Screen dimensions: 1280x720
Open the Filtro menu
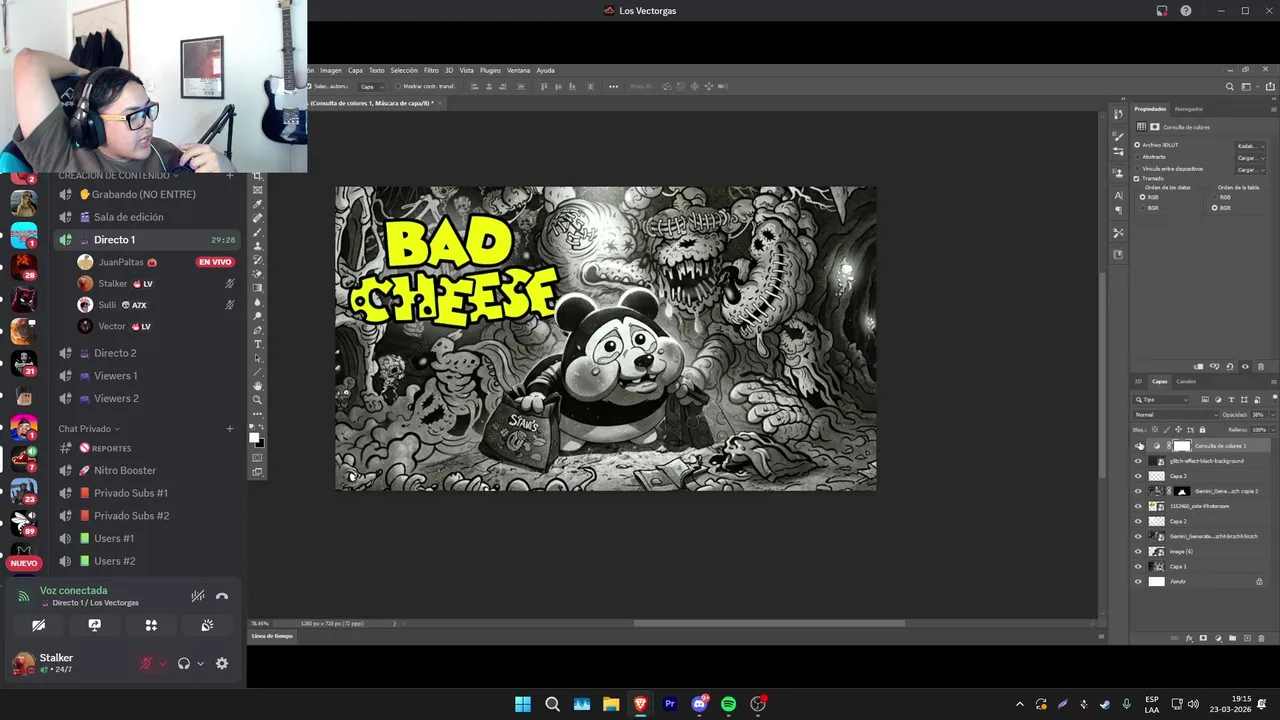pyautogui.click(x=431, y=70)
